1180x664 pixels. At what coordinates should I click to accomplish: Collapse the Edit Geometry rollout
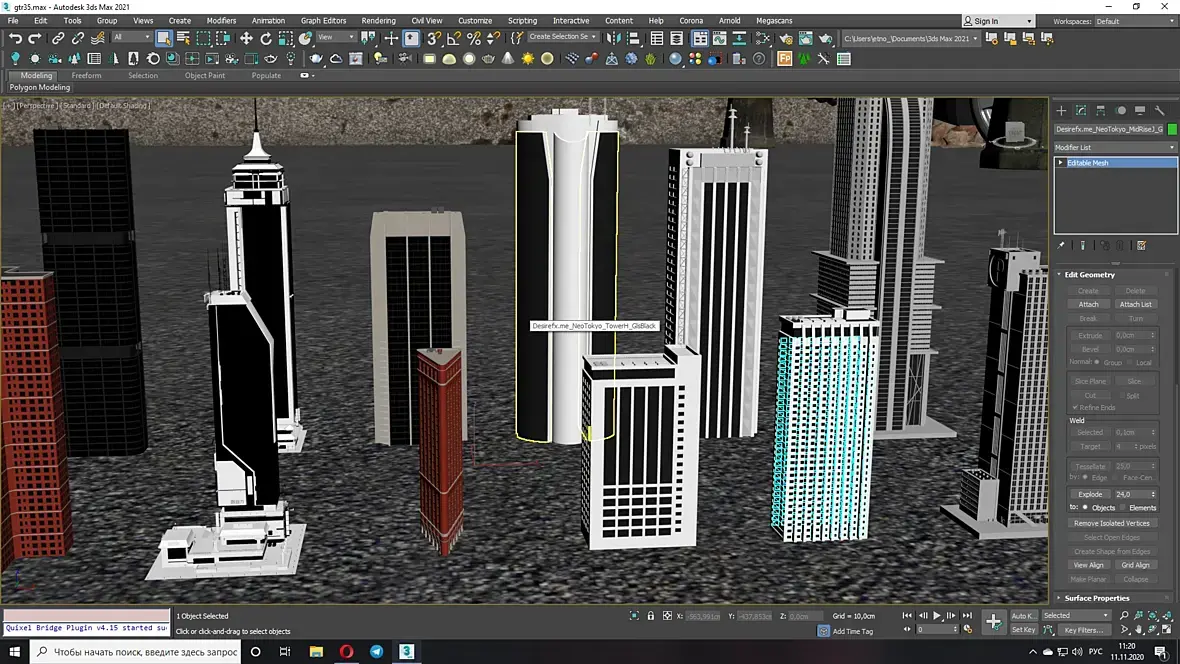[x=1089, y=274]
